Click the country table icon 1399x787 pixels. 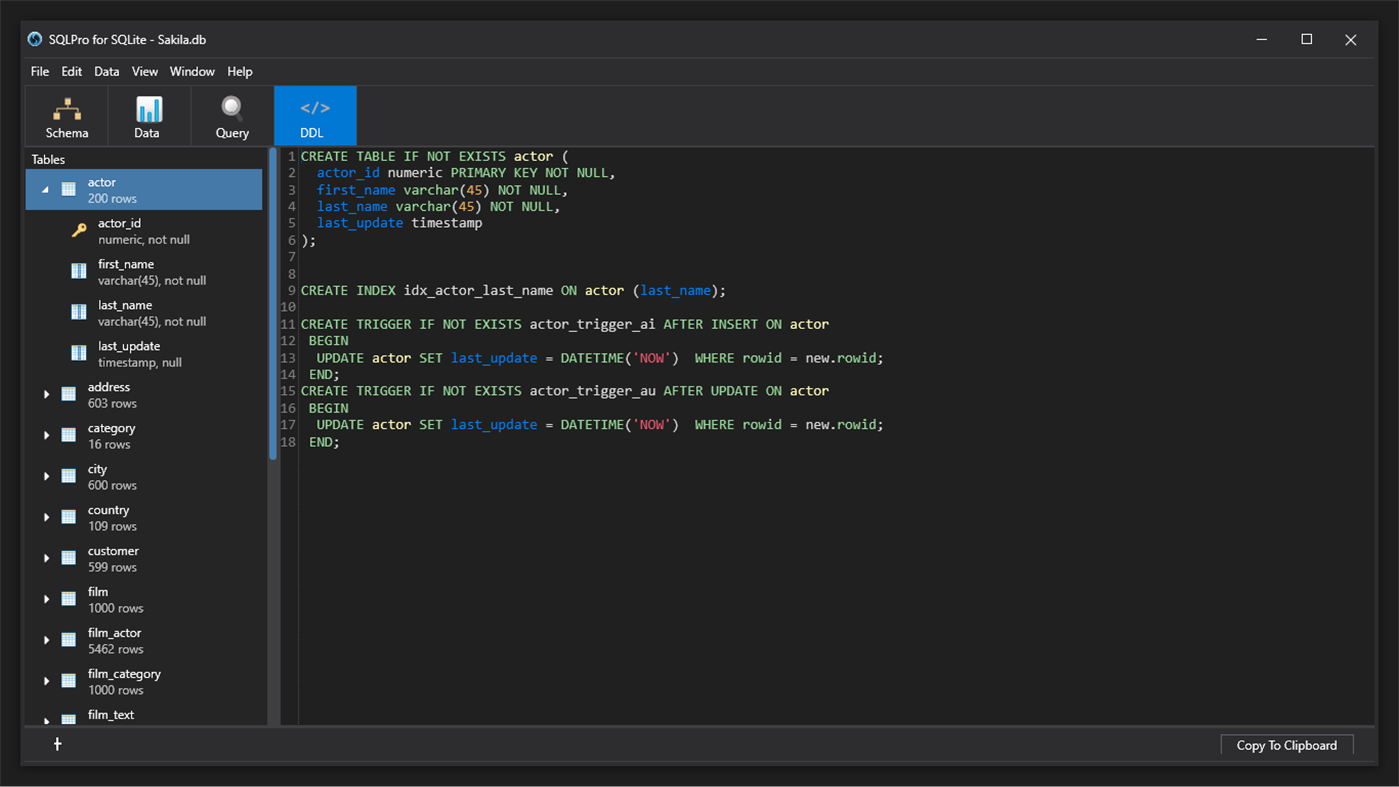(69, 517)
